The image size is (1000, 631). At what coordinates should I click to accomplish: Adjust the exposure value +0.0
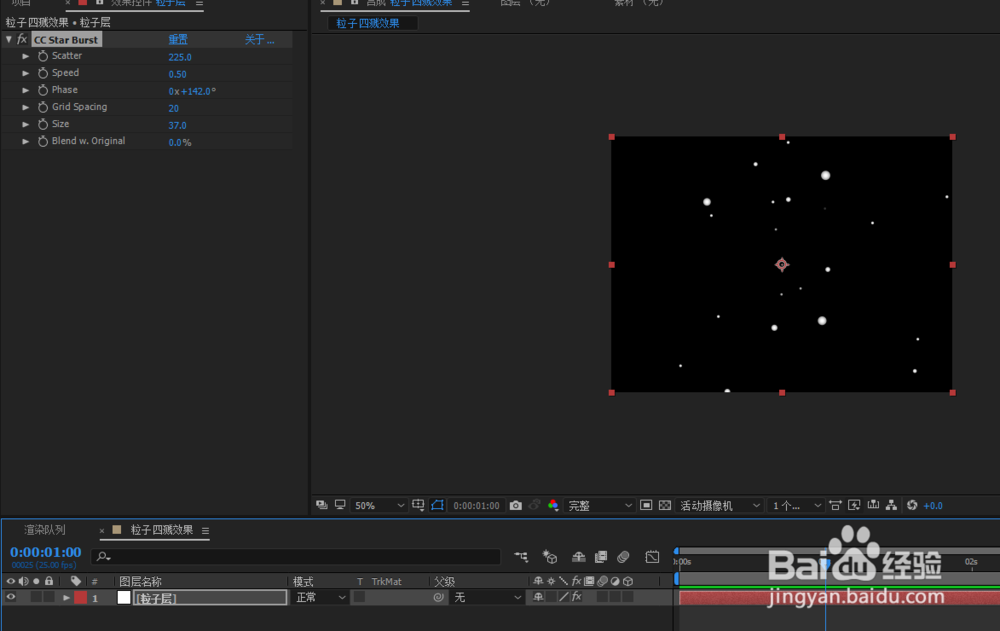(933, 505)
